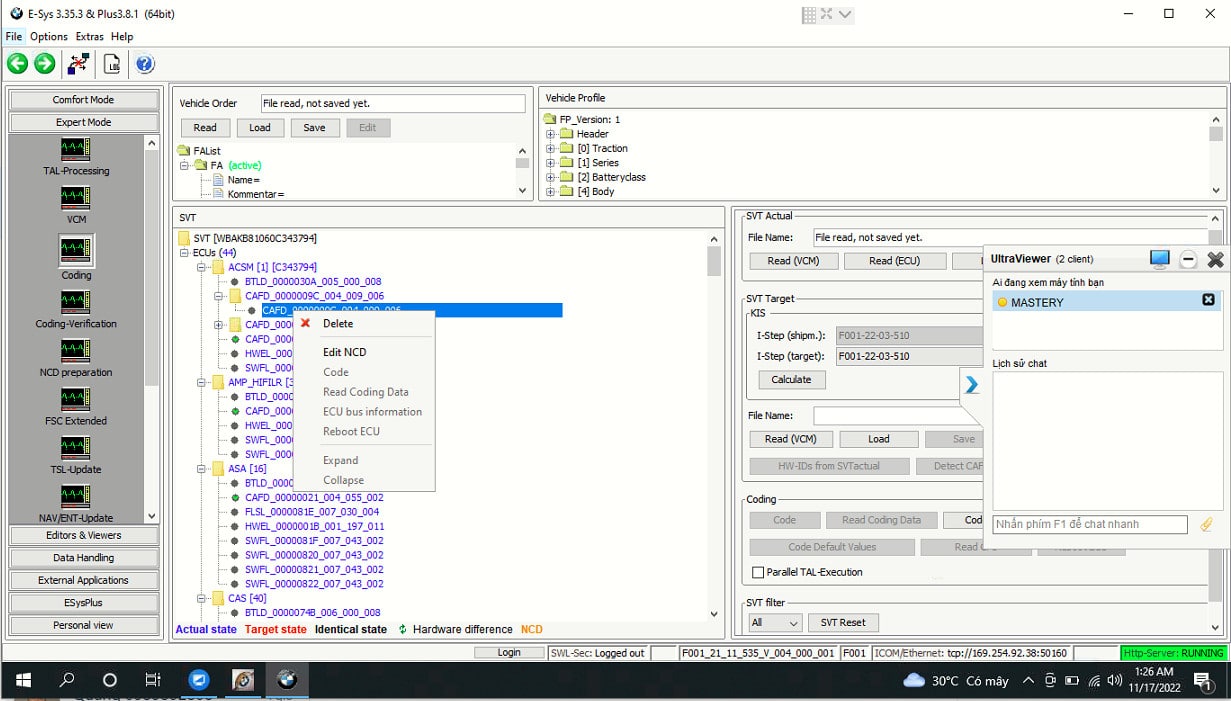Select the Coding module icon

tap(76, 250)
